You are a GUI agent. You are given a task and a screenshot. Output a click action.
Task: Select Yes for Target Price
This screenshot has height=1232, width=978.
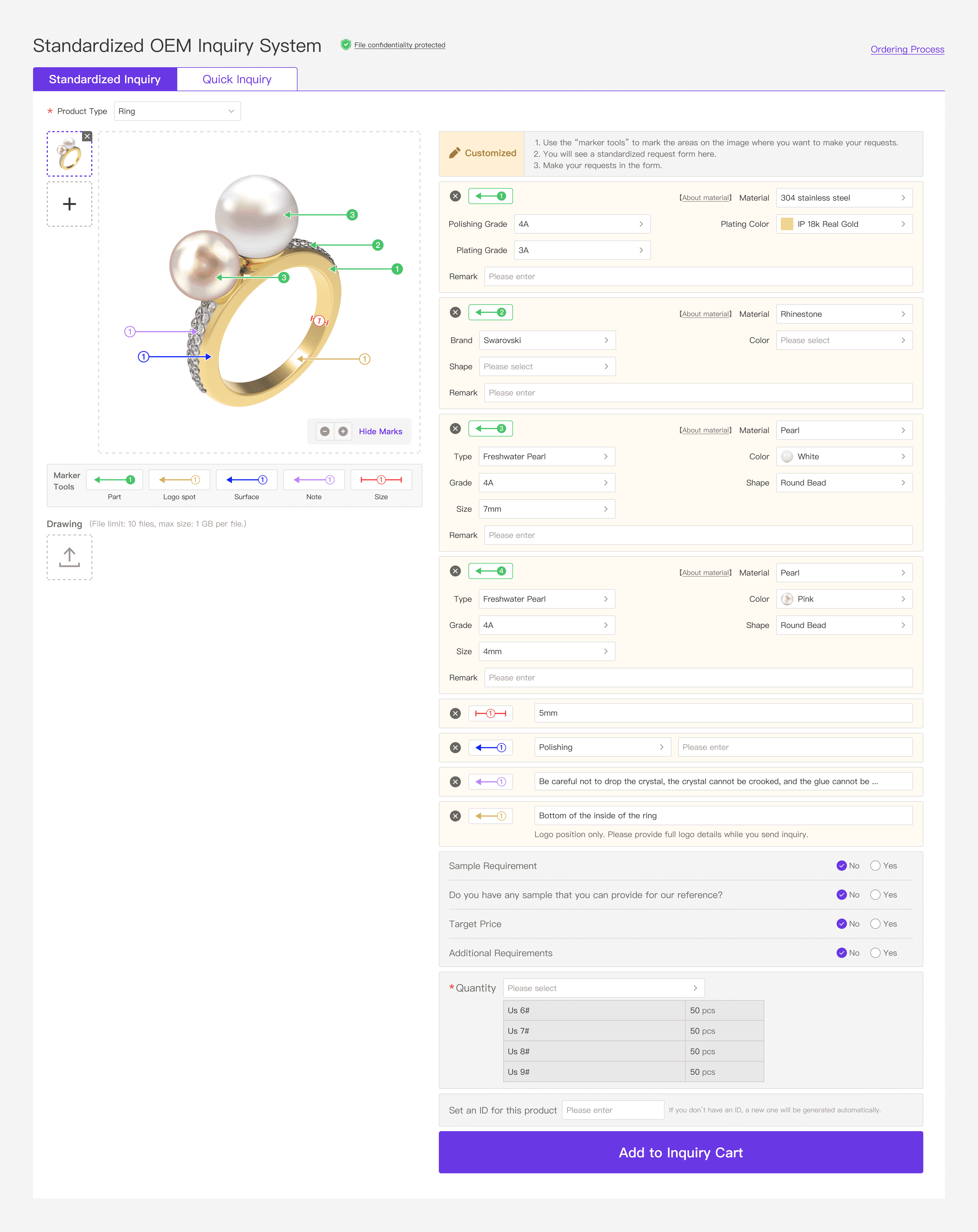coord(875,924)
